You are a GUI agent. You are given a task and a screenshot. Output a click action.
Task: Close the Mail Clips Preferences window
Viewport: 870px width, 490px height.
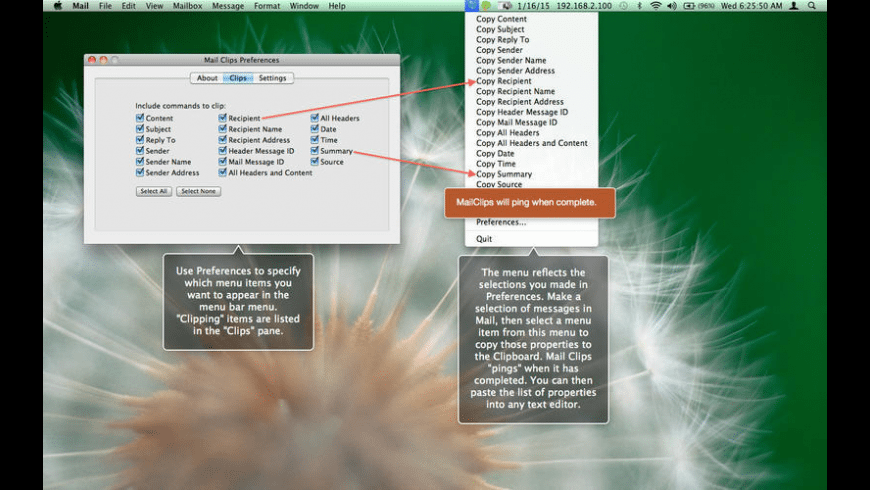[x=92, y=59]
